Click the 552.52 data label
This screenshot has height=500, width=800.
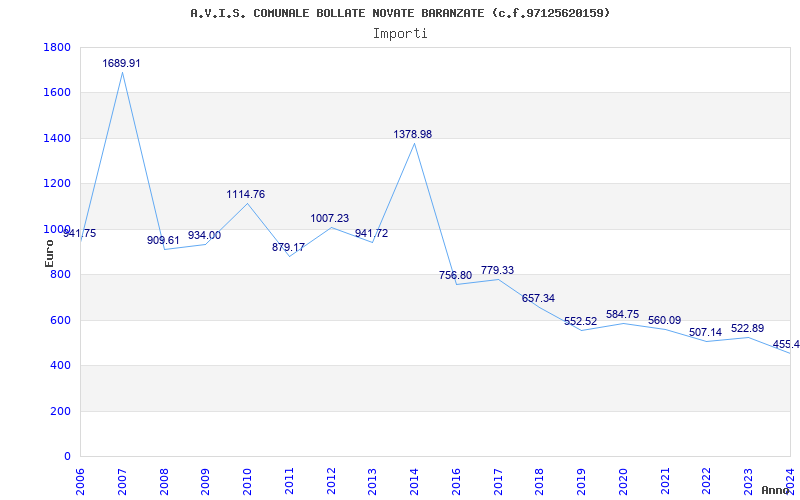[581, 322]
